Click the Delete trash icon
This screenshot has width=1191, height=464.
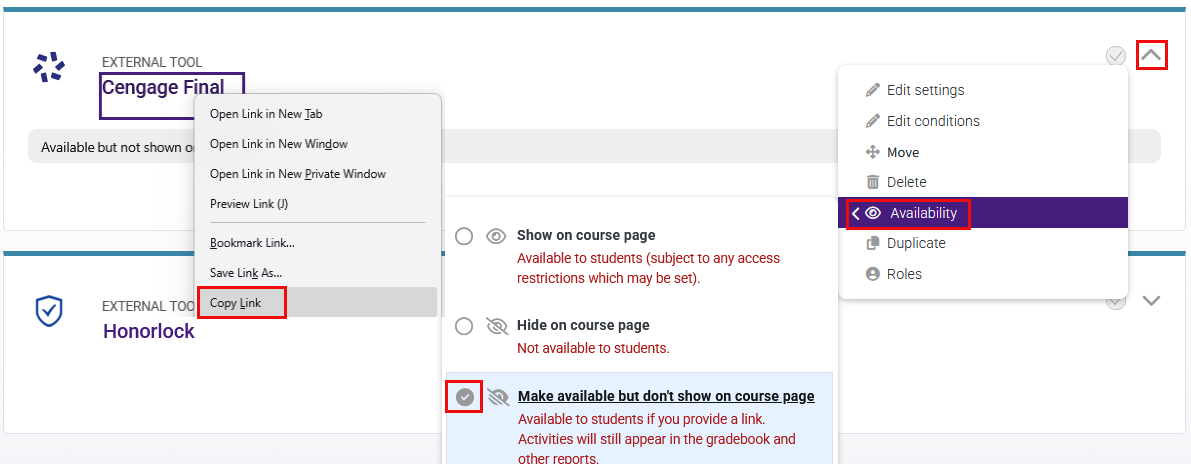pyautogui.click(x=872, y=182)
